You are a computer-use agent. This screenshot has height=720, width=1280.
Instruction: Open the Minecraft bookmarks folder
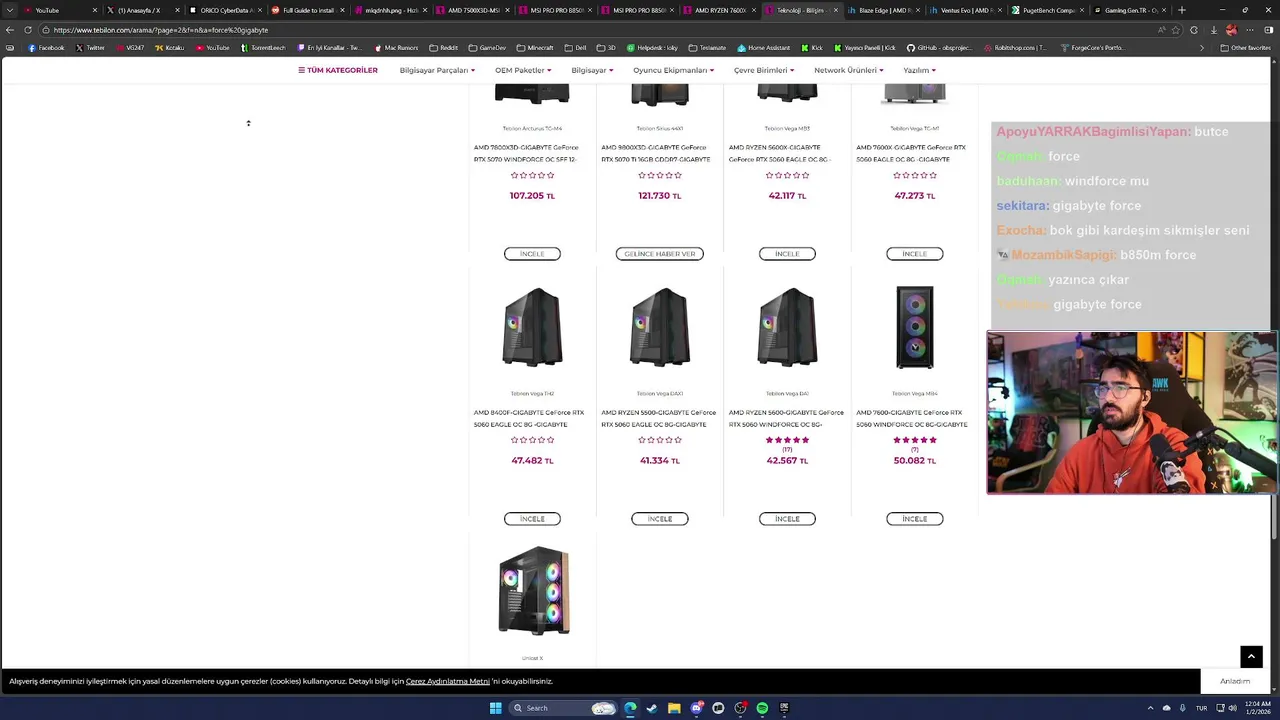(535, 48)
